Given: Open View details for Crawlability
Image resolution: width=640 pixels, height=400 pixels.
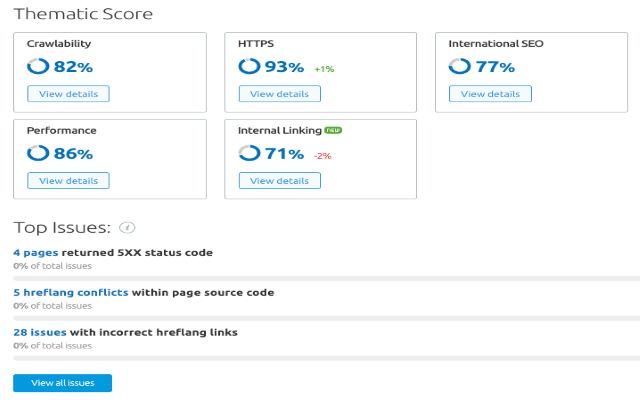Looking at the screenshot, I should 68,94.
